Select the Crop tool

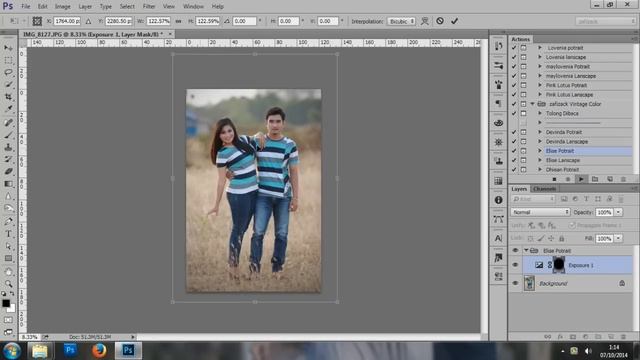[8, 97]
